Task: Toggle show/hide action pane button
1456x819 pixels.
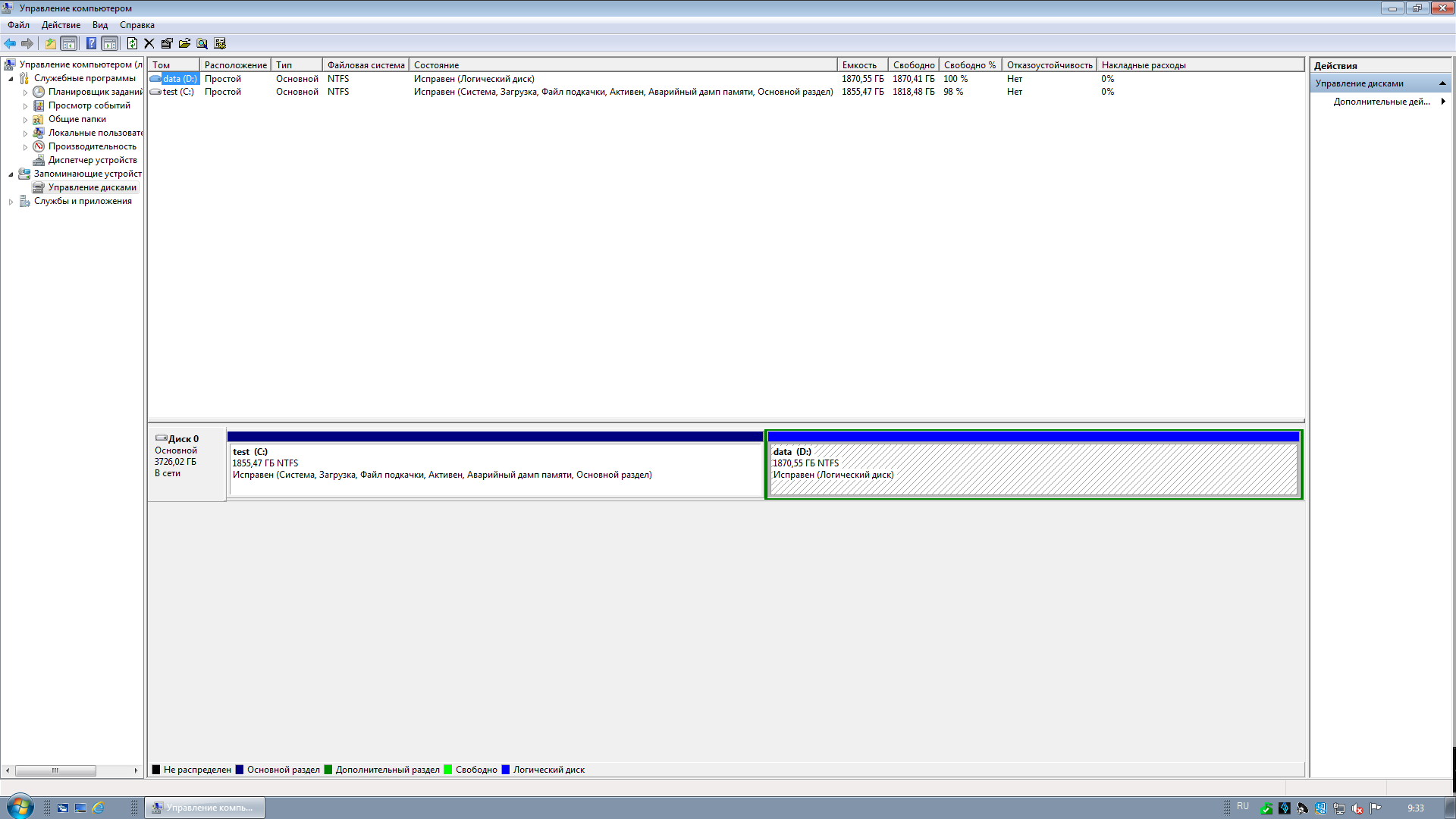Action: pyautogui.click(x=109, y=44)
